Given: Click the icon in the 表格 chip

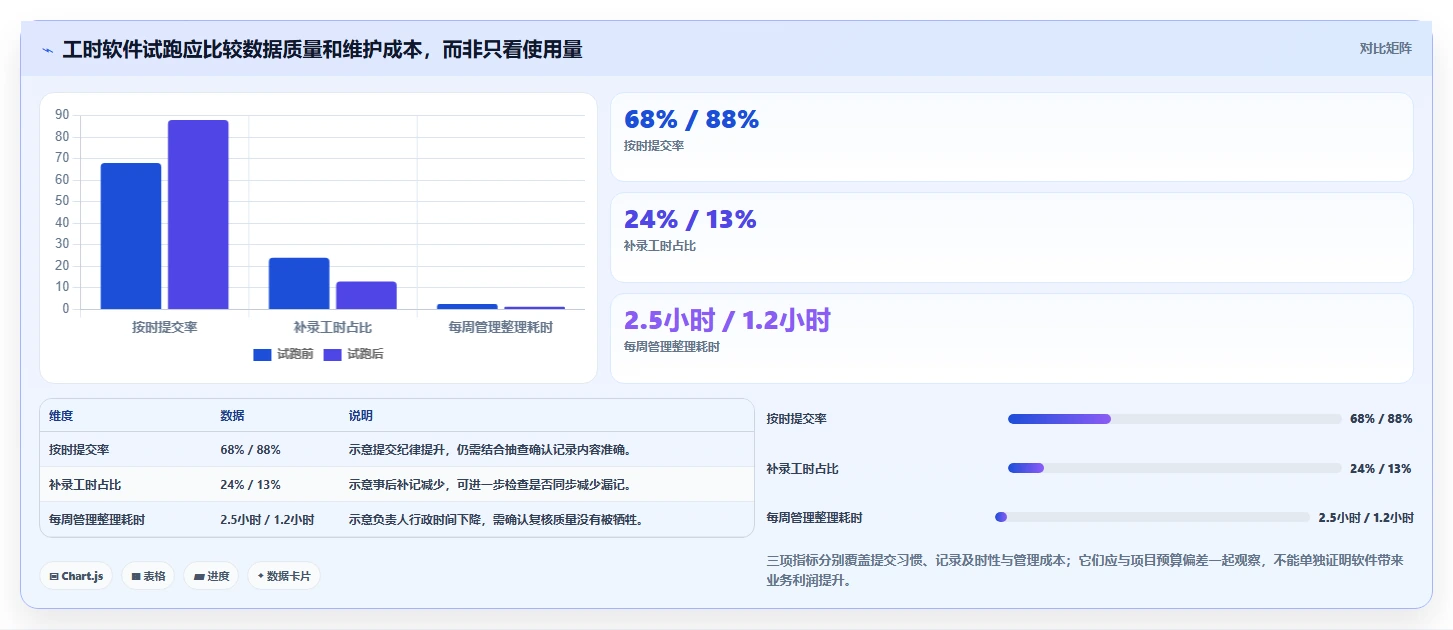Looking at the screenshot, I should point(136,577).
